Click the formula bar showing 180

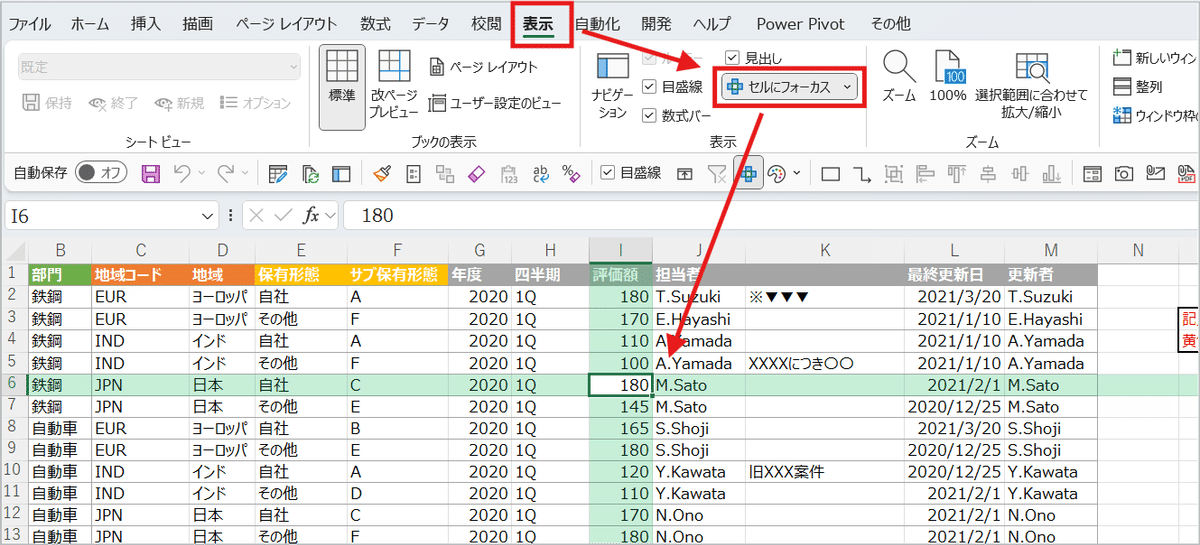pos(770,215)
